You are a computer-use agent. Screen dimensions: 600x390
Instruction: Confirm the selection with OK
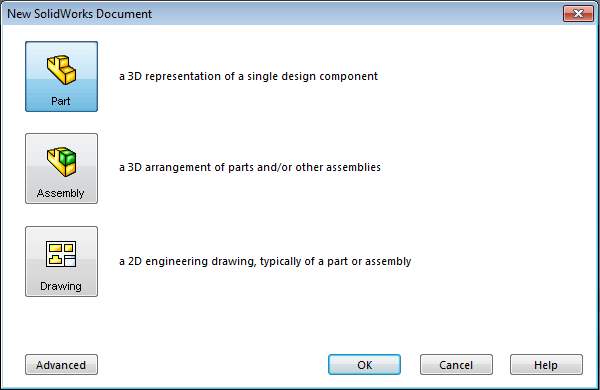click(x=364, y=365)
